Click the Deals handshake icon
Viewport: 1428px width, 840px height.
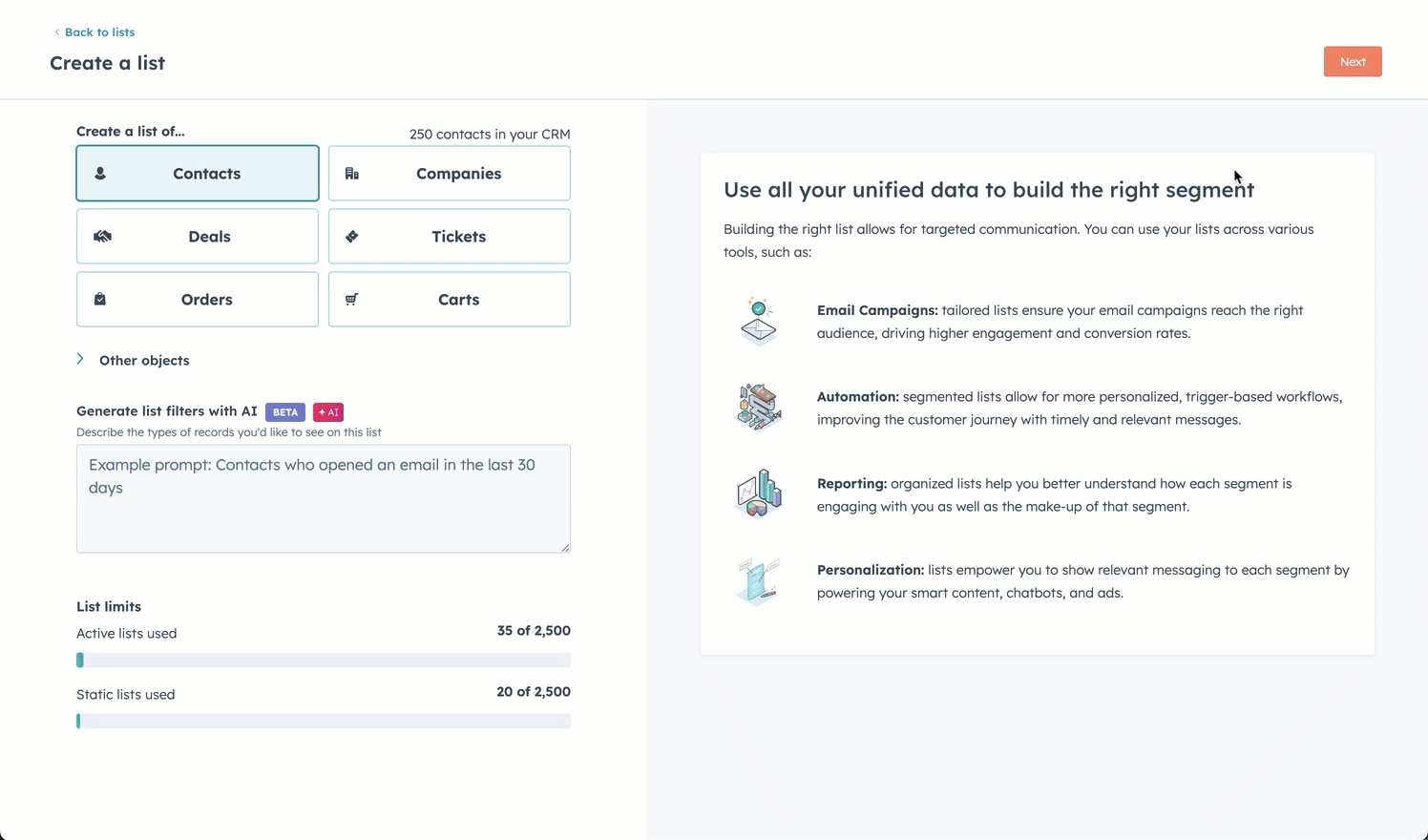point(102,236)
